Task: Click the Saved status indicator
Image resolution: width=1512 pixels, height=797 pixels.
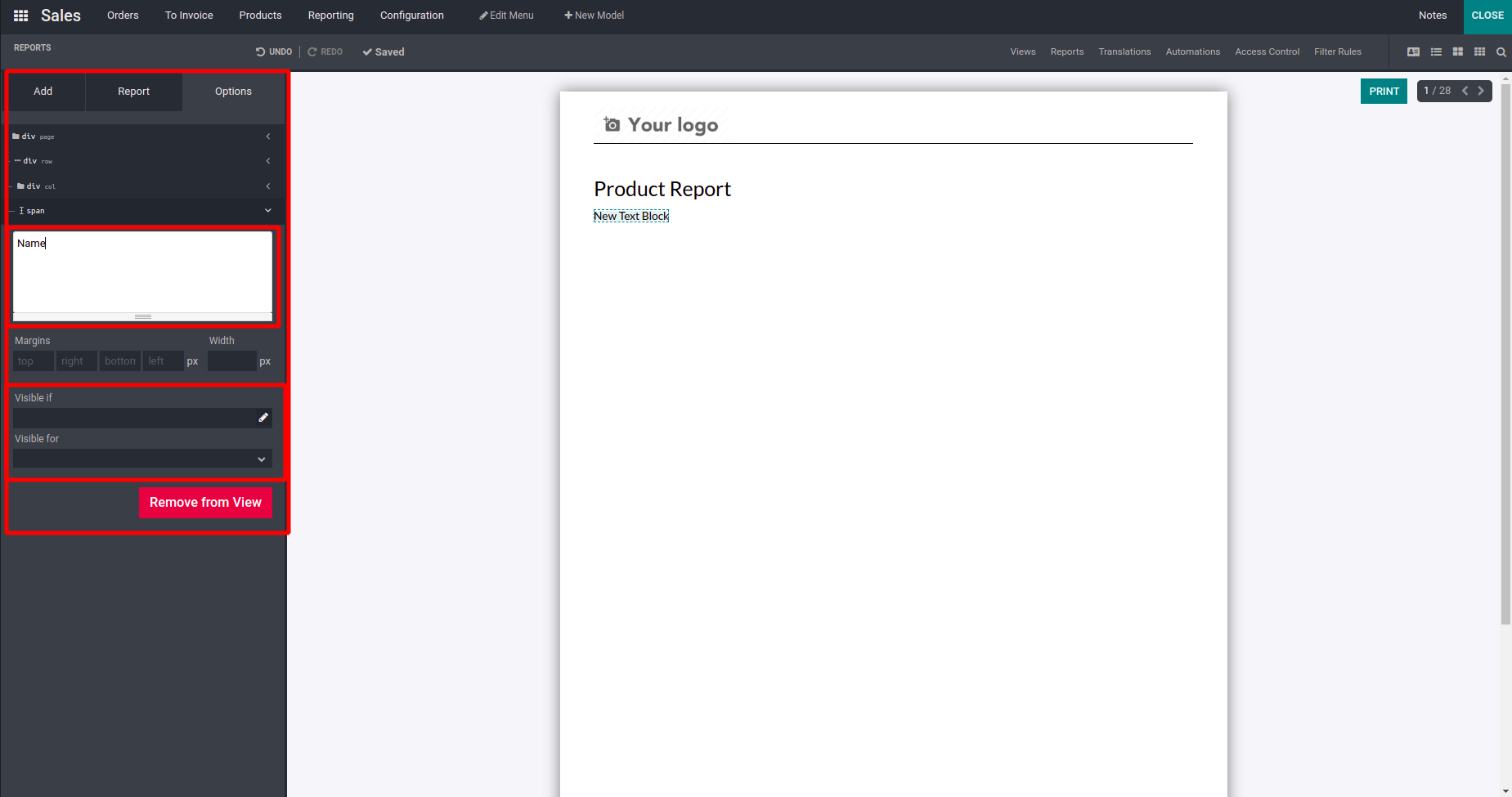Action: coord(384,51)
